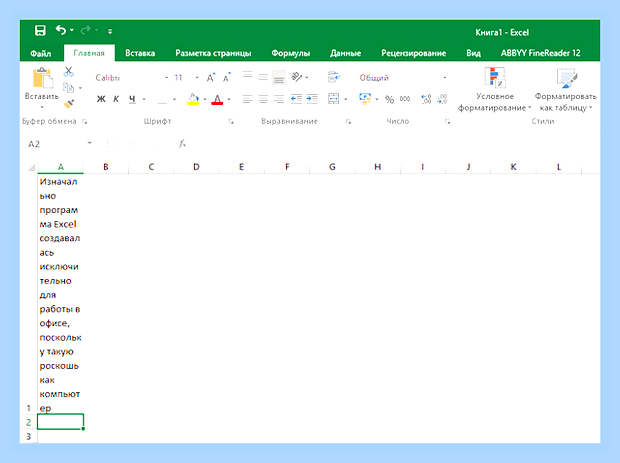Open Форматировать как таблицу menu

(x=565, y=90)
